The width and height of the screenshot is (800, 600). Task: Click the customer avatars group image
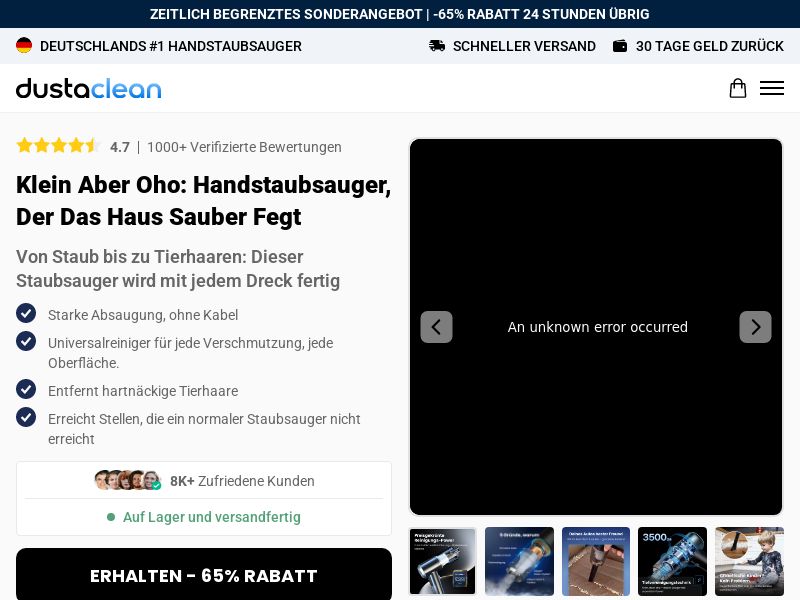(127, 481)
